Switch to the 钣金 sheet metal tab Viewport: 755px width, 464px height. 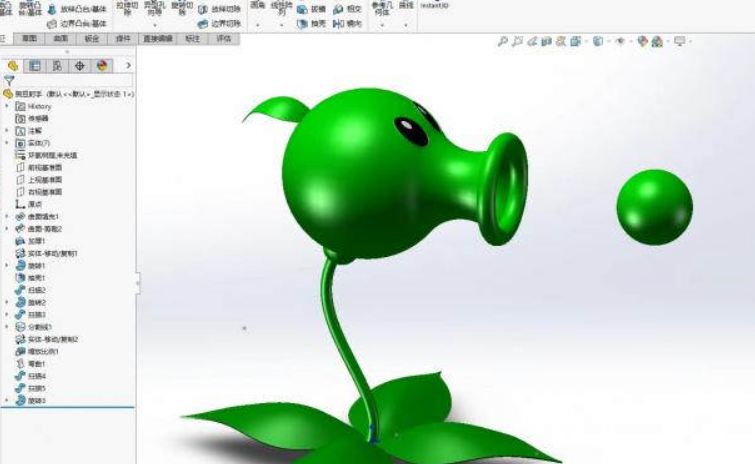point(91,39)
